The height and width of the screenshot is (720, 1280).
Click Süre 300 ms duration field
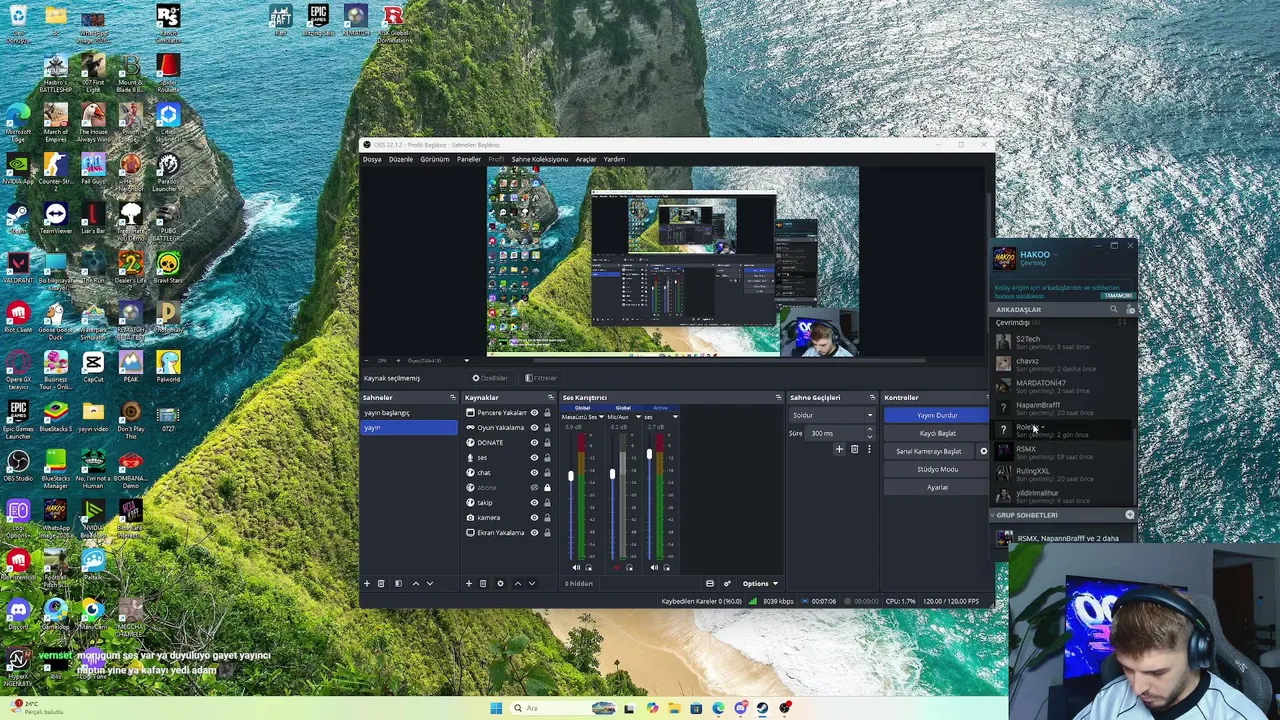[838, 433]
